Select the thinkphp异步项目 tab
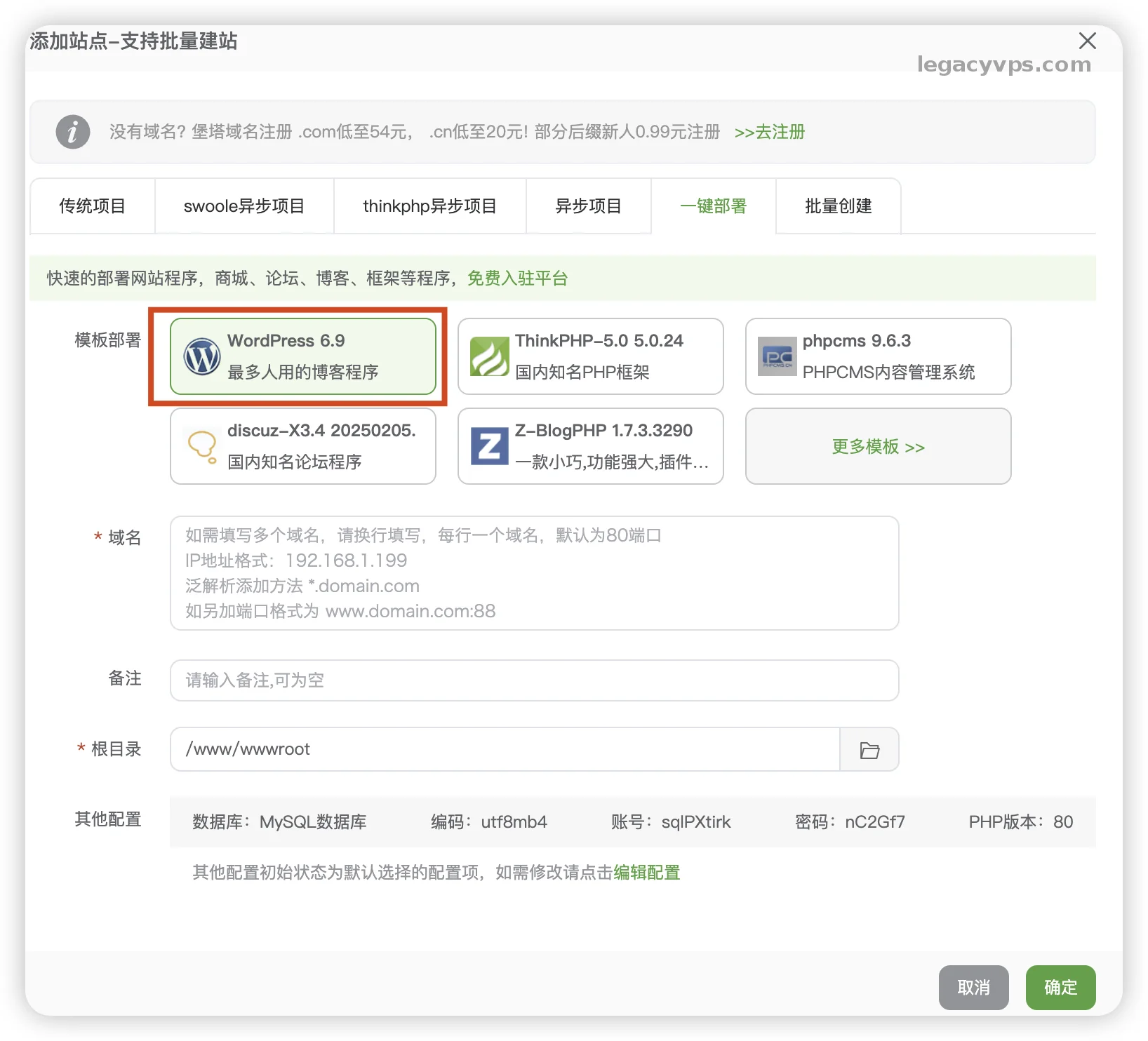This screenshot has width=1148, height=1041. click(x=429, y=206)
